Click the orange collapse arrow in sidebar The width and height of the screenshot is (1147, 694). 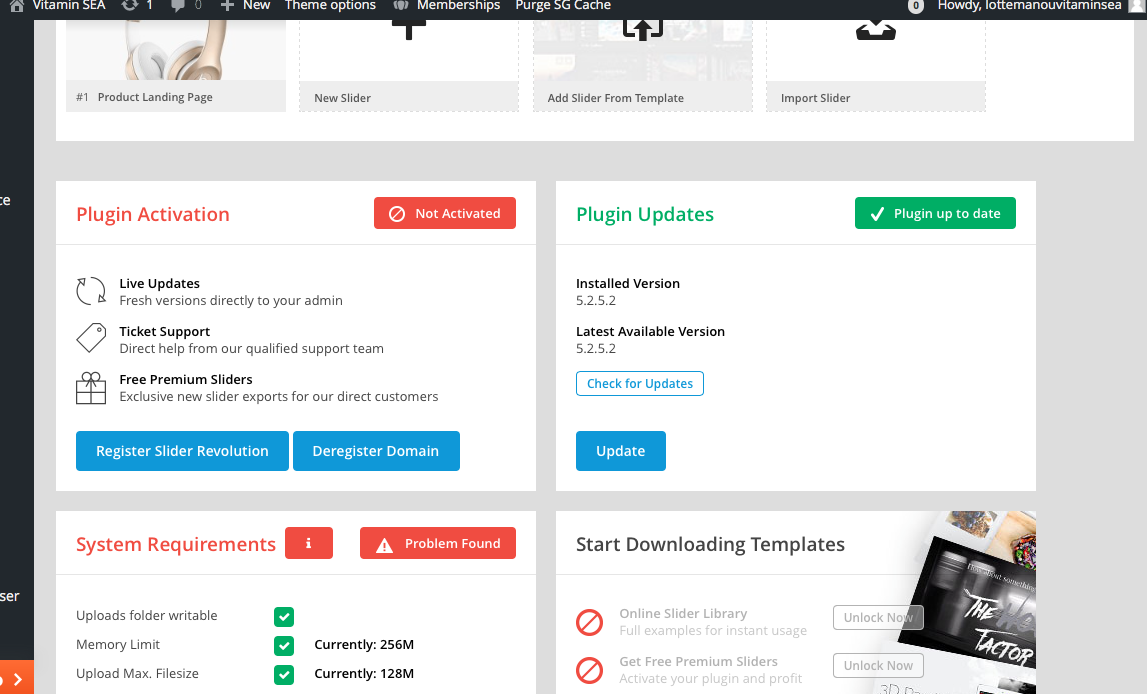(17, 678)
